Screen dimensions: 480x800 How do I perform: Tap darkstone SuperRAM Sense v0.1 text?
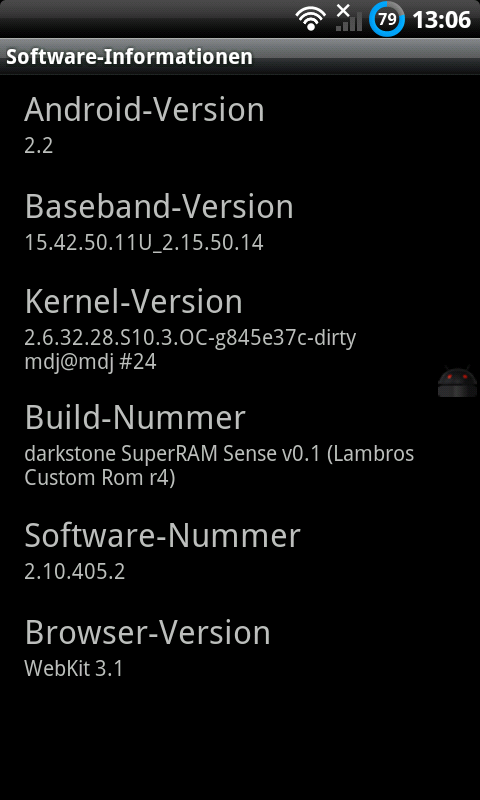[172, 454]
